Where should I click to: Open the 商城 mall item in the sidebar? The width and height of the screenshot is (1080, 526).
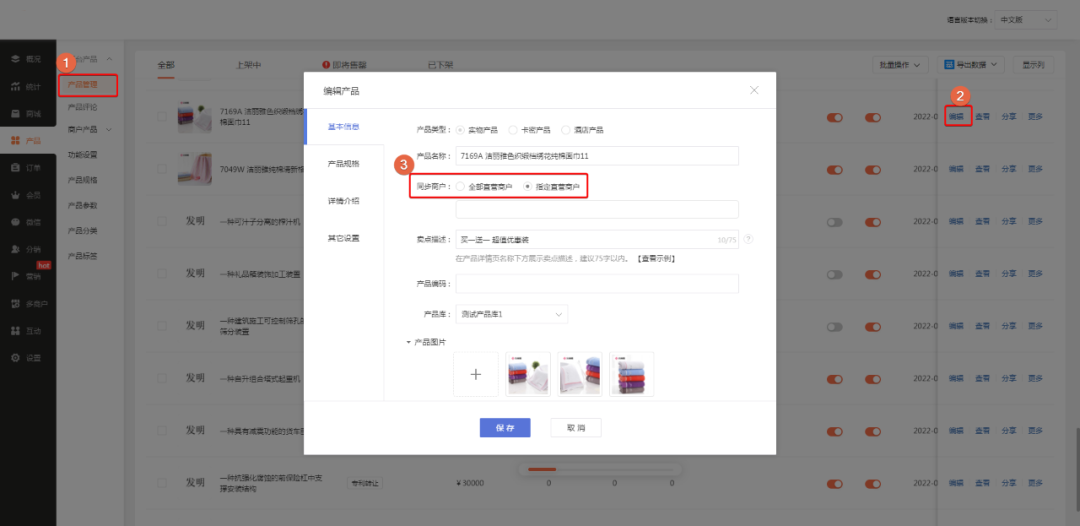pos(27,114)
